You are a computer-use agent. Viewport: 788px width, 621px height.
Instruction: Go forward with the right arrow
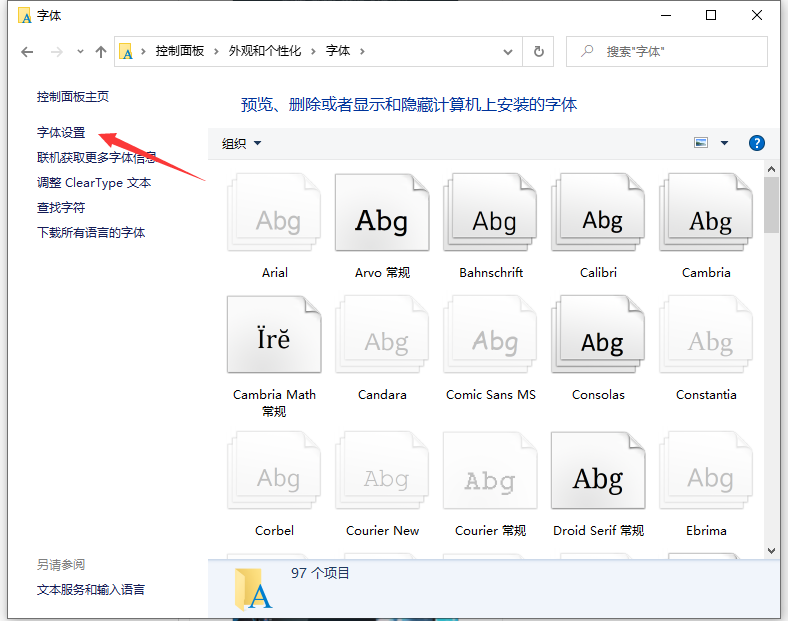(x=57, y=52)
